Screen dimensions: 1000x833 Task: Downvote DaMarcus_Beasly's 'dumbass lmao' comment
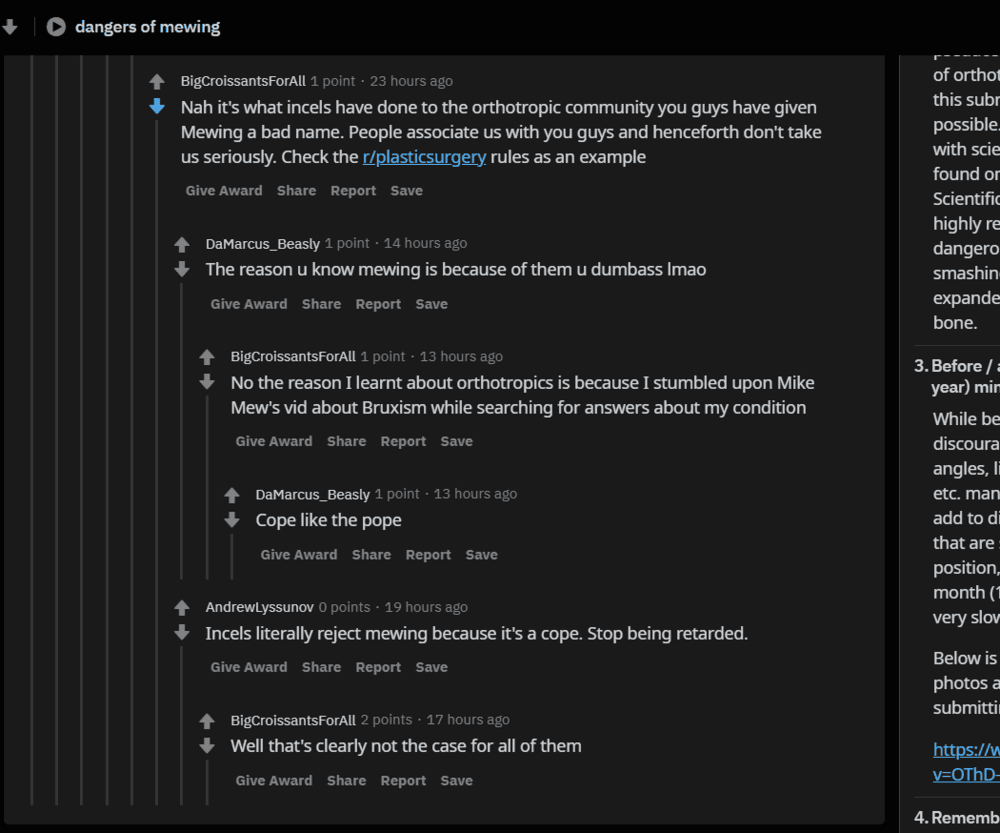tap(182, 269)
